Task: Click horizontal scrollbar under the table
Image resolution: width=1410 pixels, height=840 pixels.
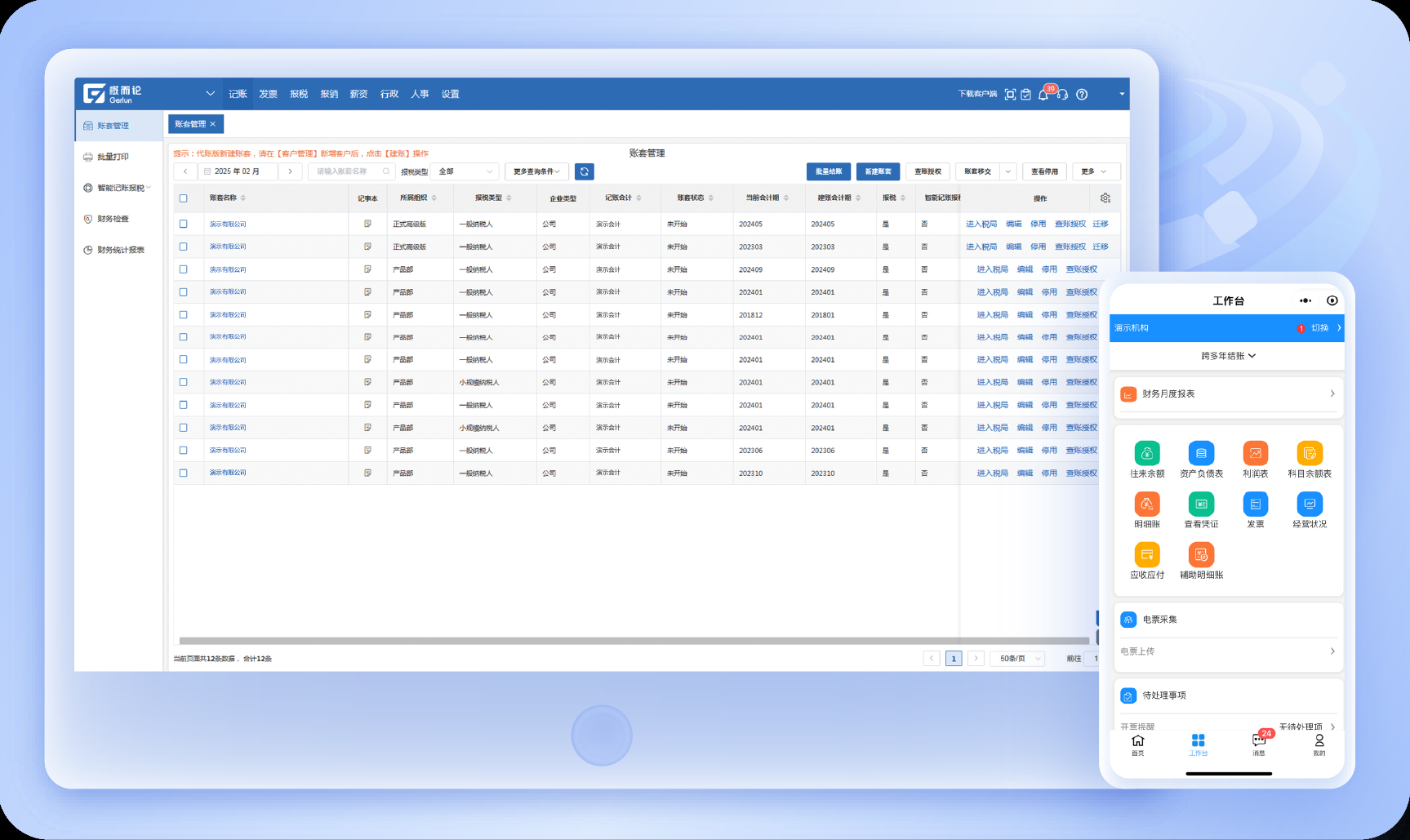Action: tap(634, 641)
